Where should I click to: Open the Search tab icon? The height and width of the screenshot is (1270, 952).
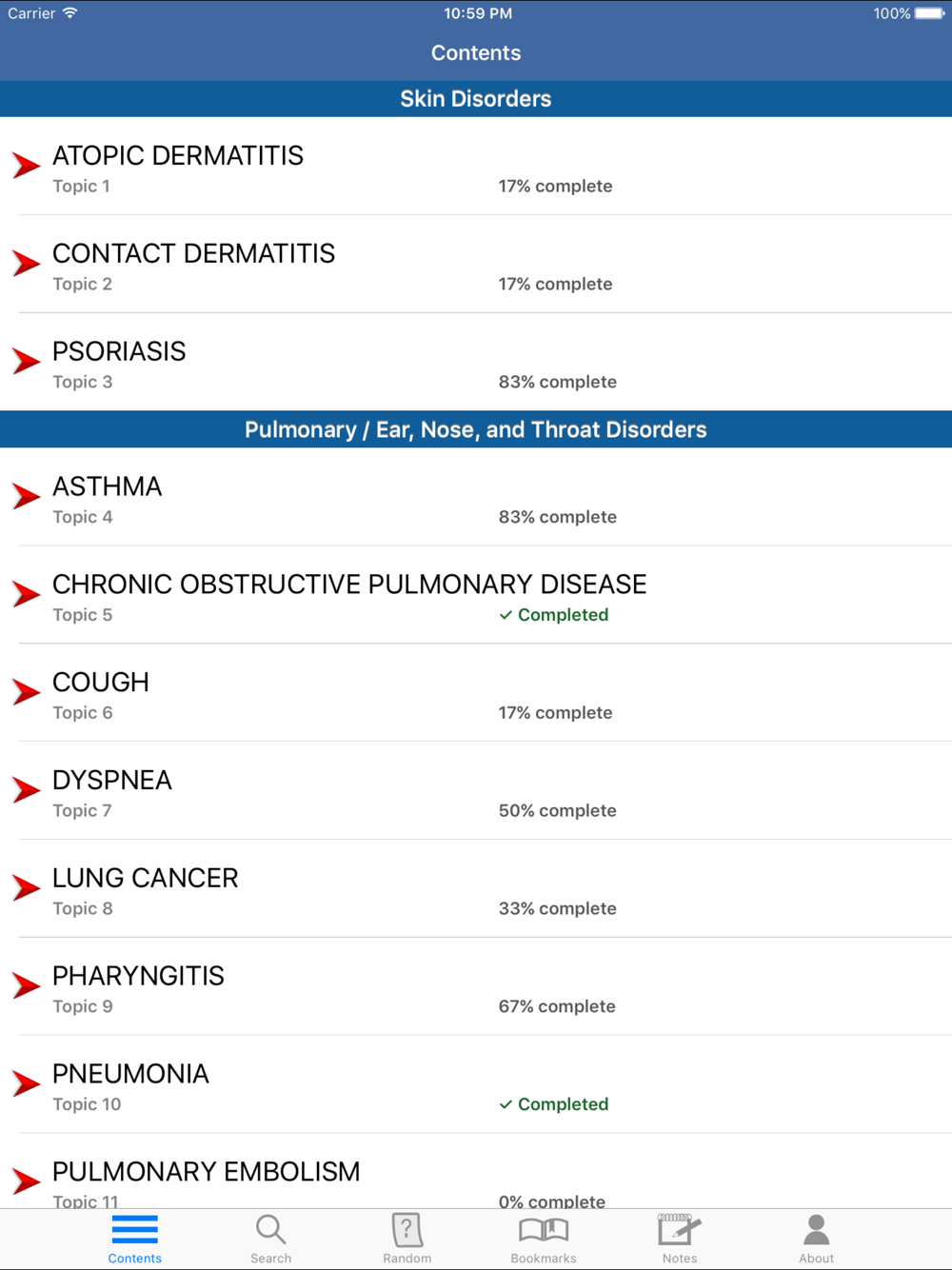[x=270, y=1230]
